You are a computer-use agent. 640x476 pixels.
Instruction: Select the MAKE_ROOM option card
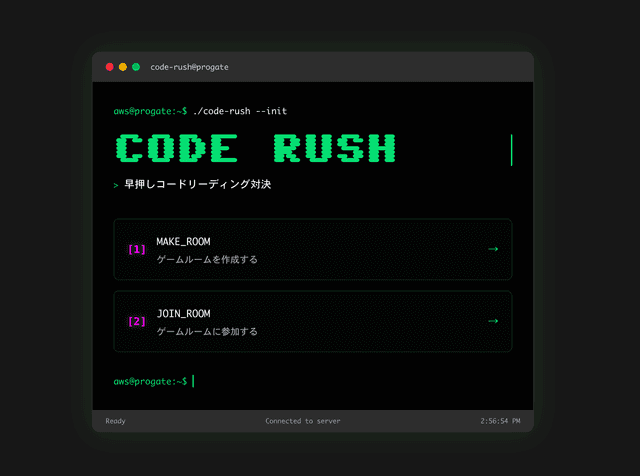point(313,249)
